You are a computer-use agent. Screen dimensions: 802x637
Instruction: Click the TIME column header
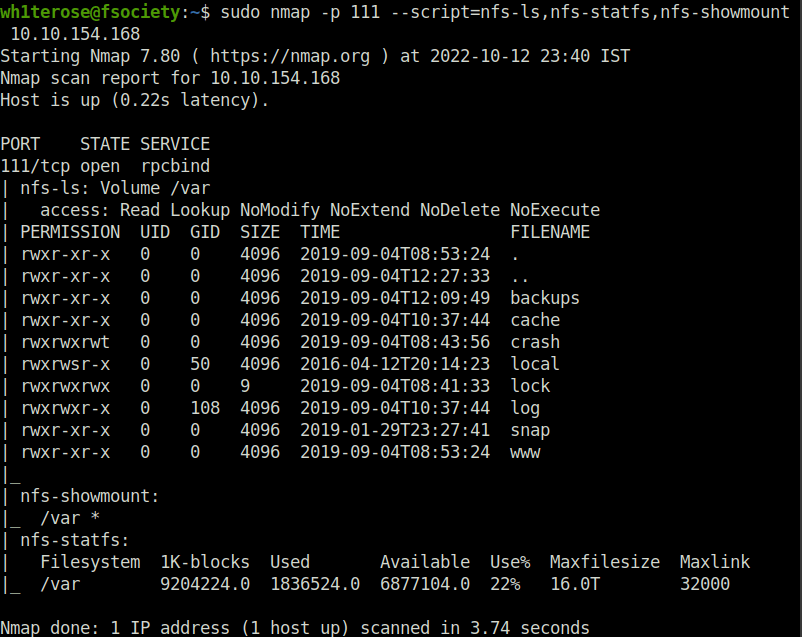coord(320,232)
